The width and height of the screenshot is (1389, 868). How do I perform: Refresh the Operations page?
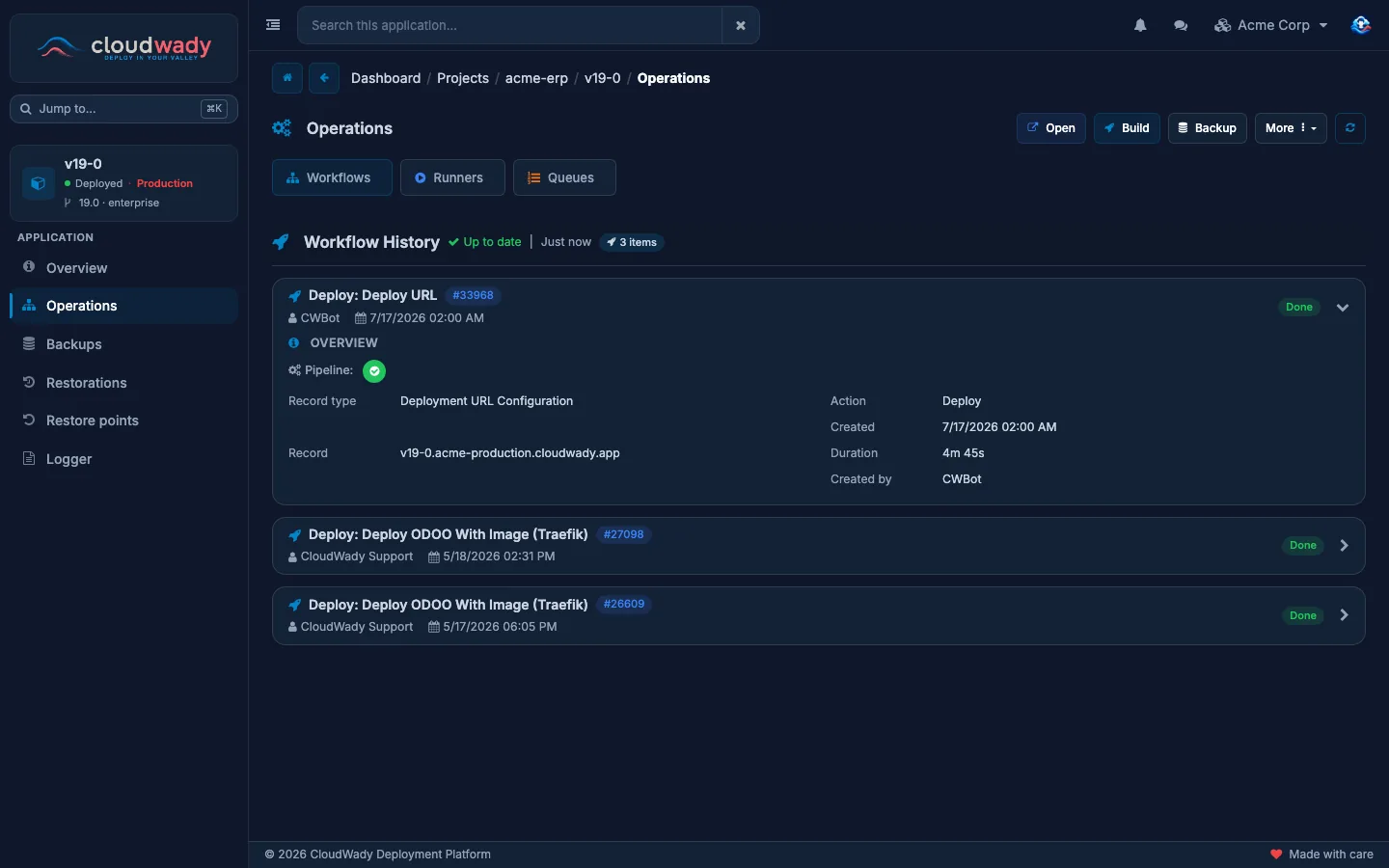click(x=1350, y=128)
